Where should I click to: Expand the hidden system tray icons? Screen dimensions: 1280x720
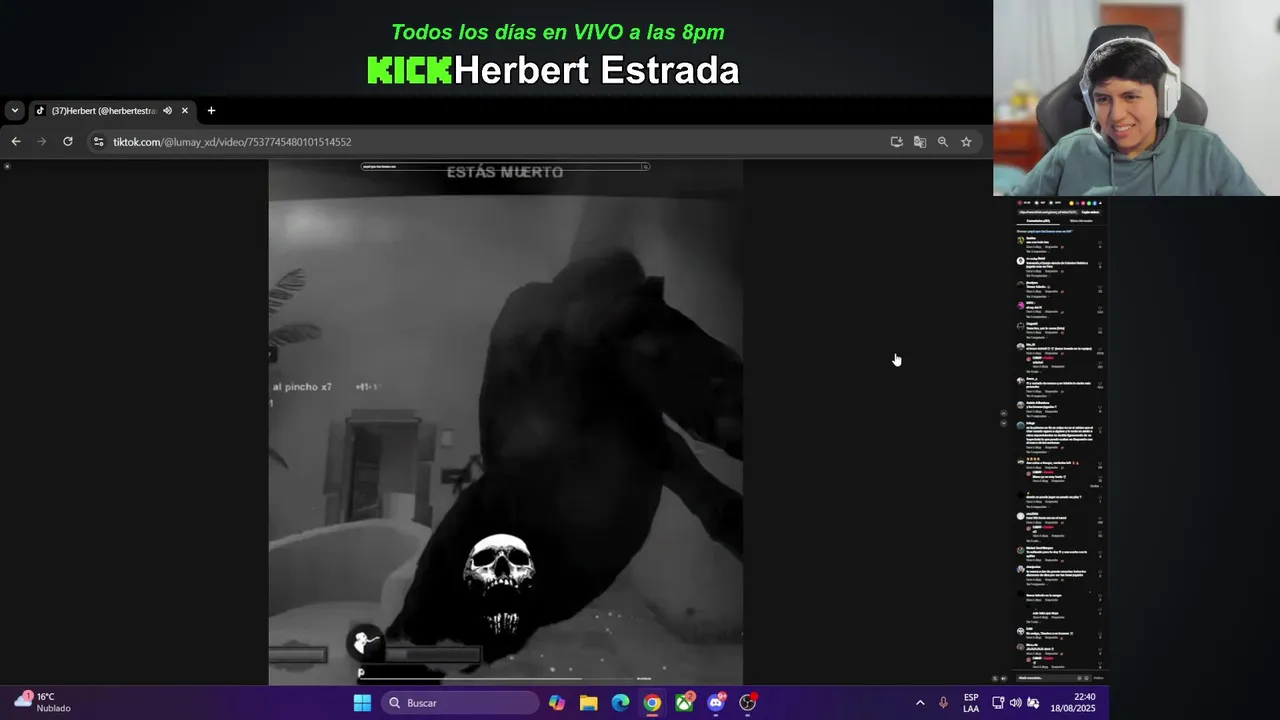(x=920, y=703)
